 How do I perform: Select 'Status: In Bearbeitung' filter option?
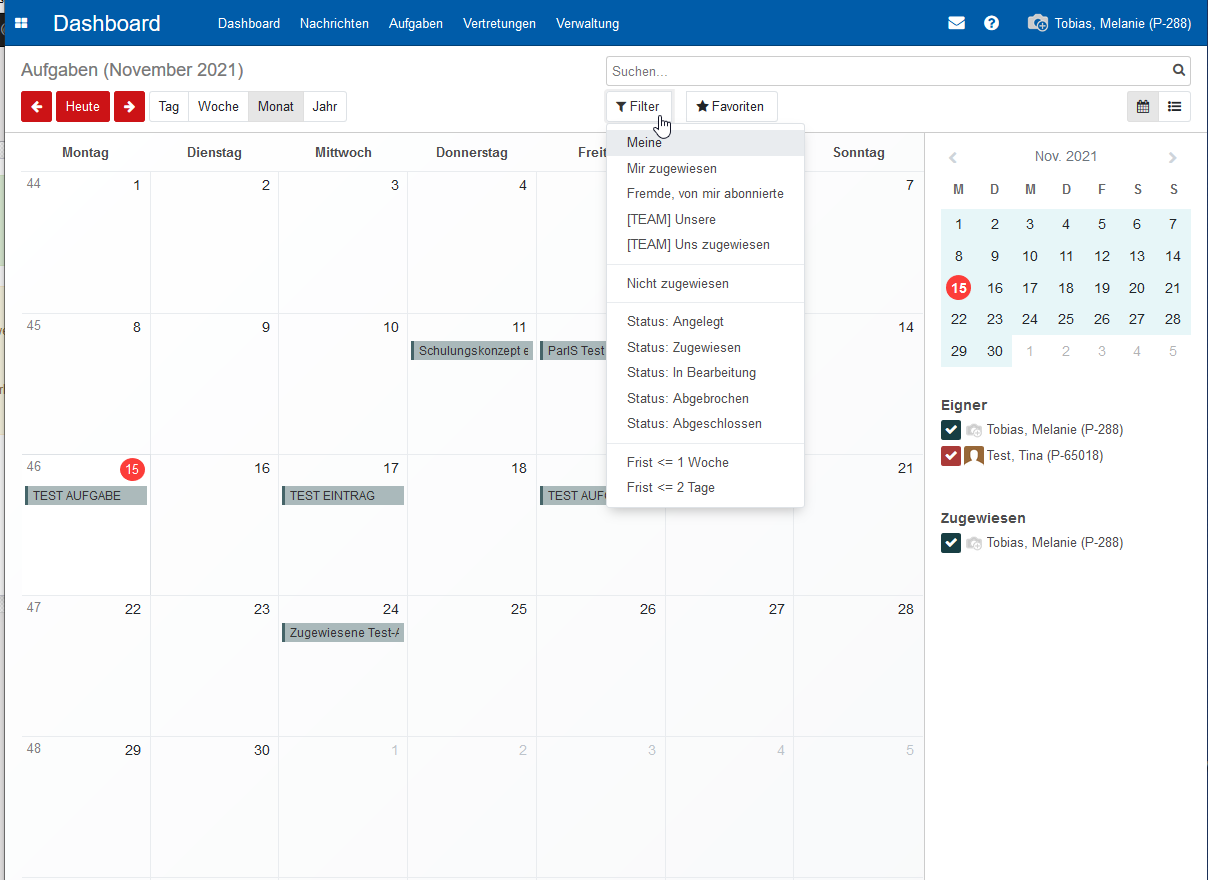[691, 373]
